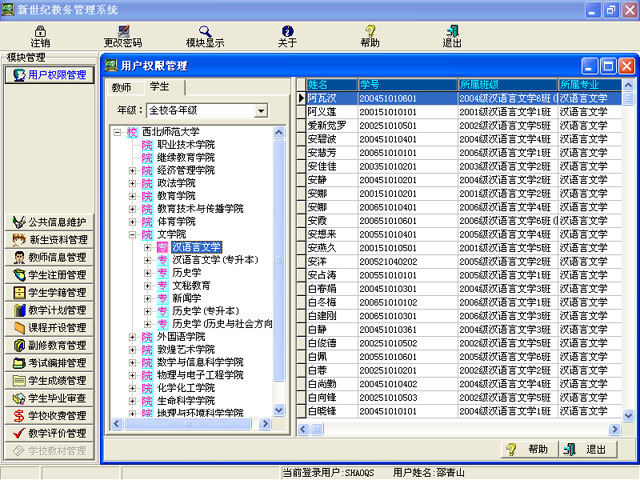Click 帮助 button in 用户权限管理 window
The image size is (640, 480).
529,450
